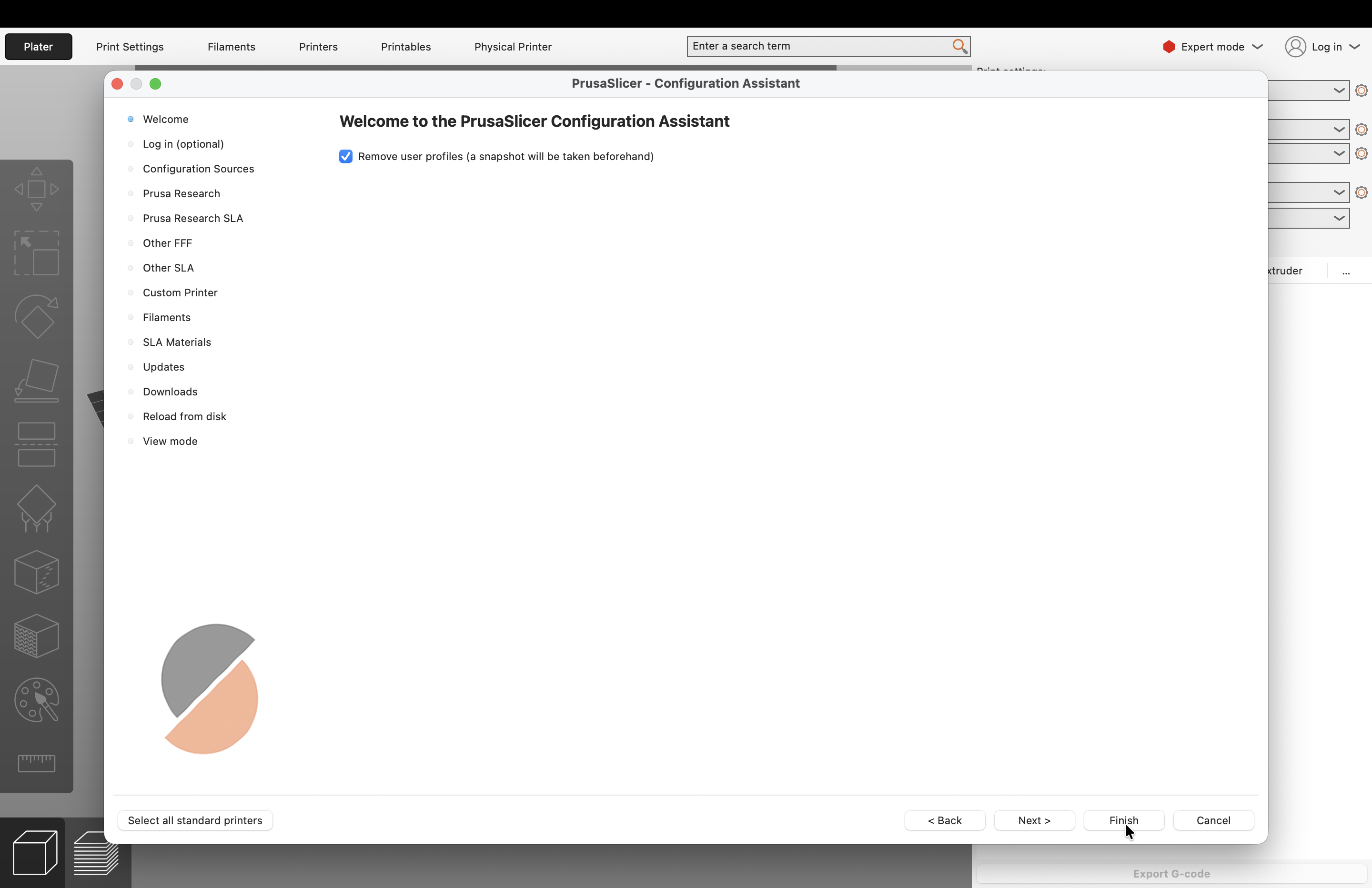
Task: Expand the Log in dropdown chevron
Action: [1355, 47]
